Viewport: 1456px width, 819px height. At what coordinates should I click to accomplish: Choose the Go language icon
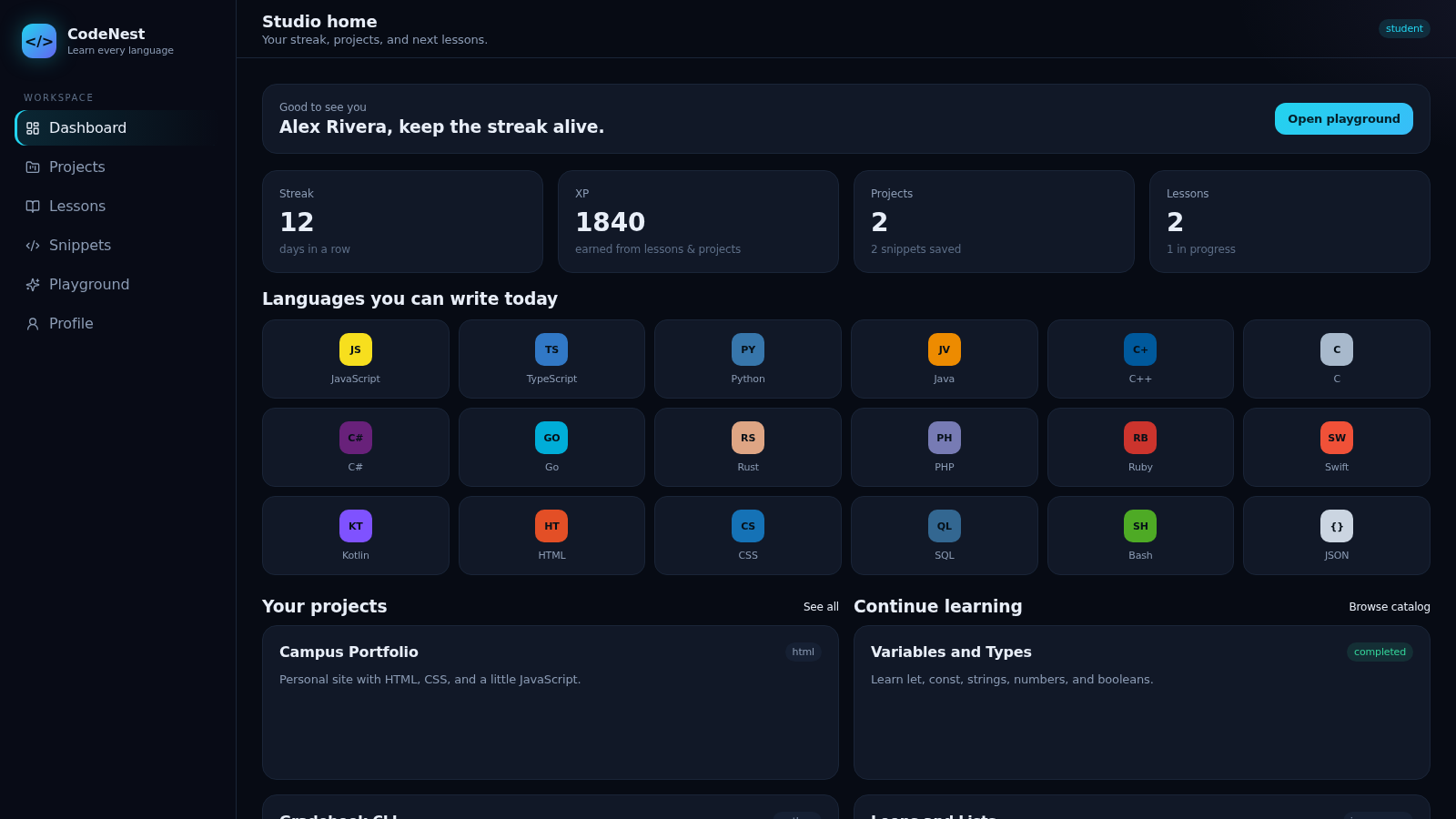click(x=551, y=438)
